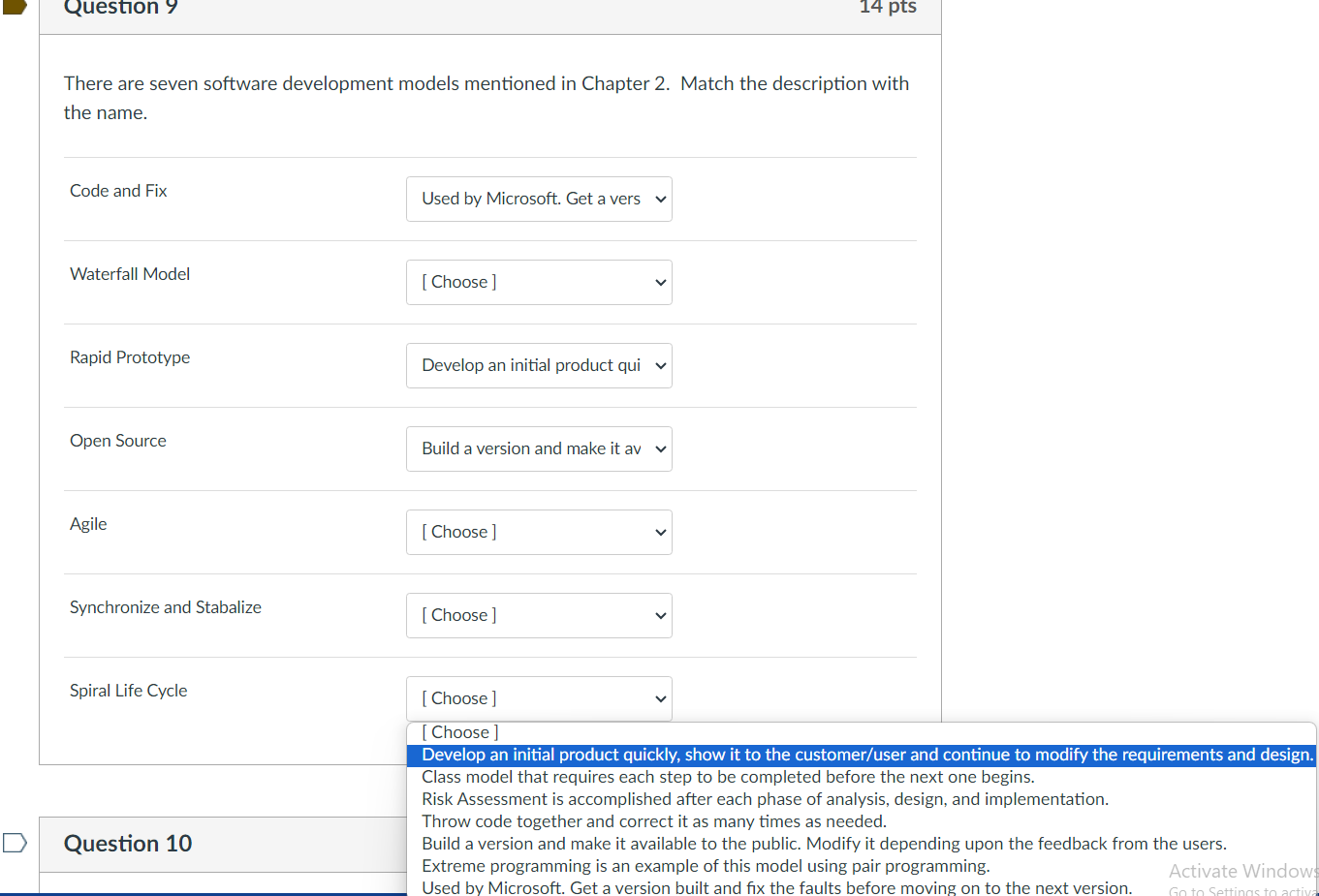Open the Waterfall Model answer dropdown
Viewport: 1319px width, 896px height.
point(539,282)
